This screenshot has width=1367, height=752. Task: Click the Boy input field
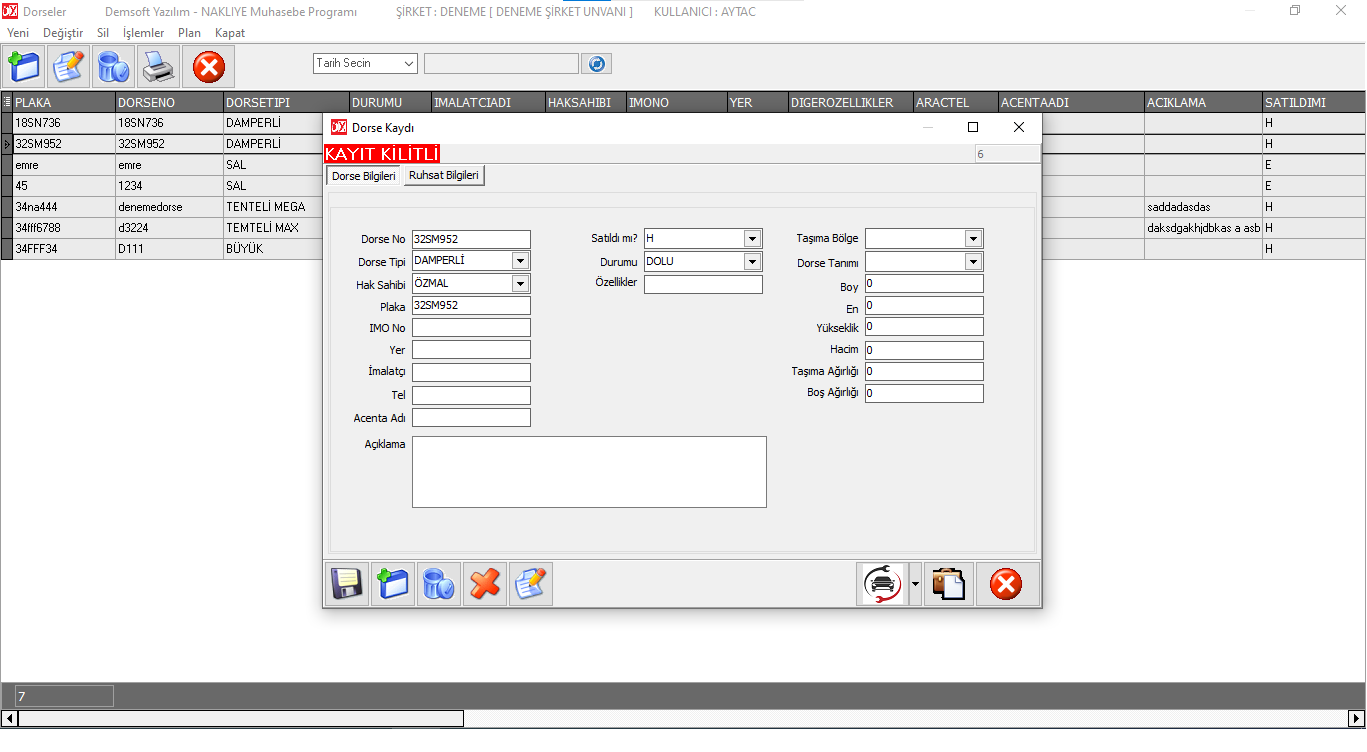924,284
